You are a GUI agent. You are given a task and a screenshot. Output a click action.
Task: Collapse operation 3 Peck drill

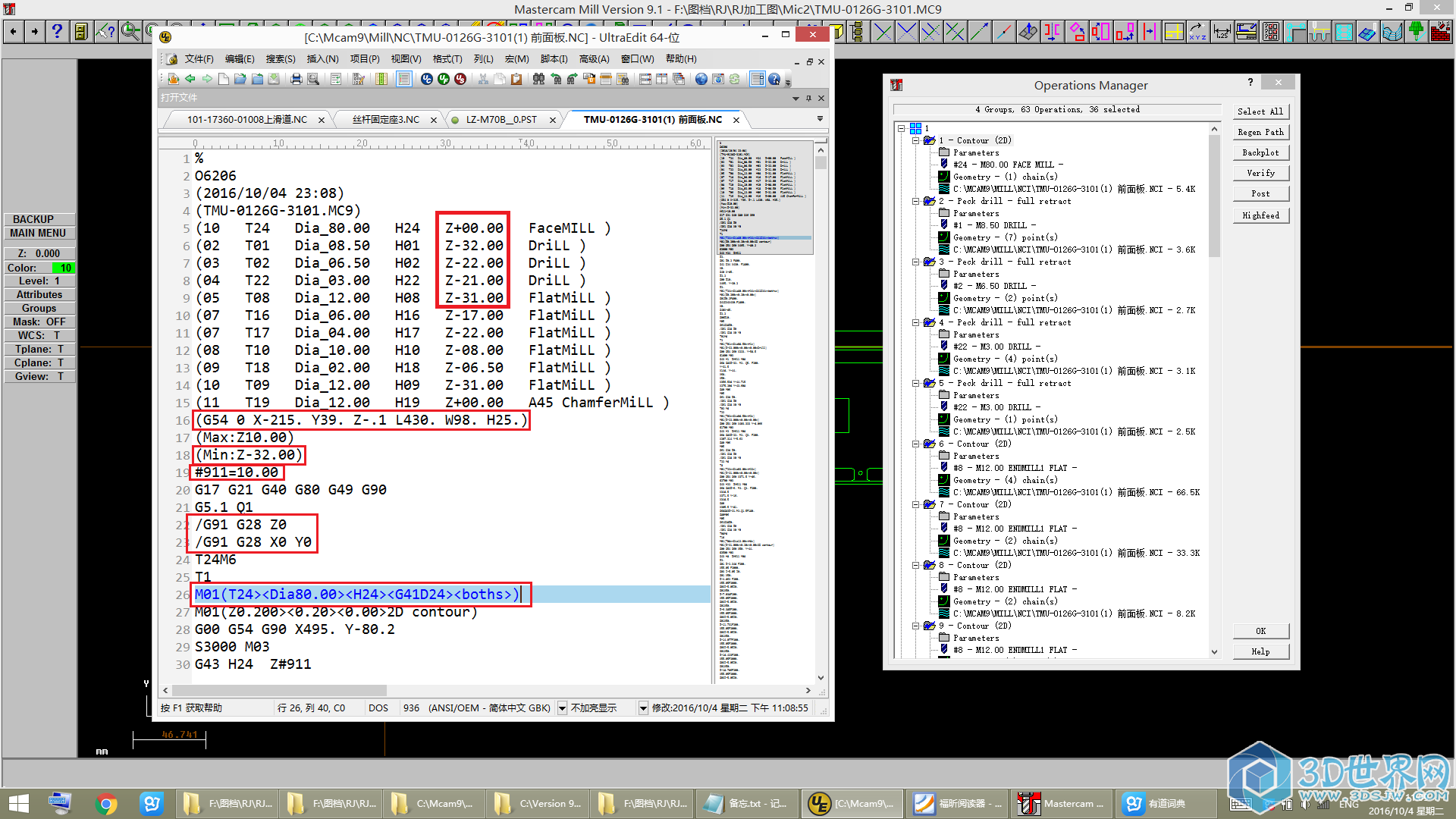tap(915, 262)
